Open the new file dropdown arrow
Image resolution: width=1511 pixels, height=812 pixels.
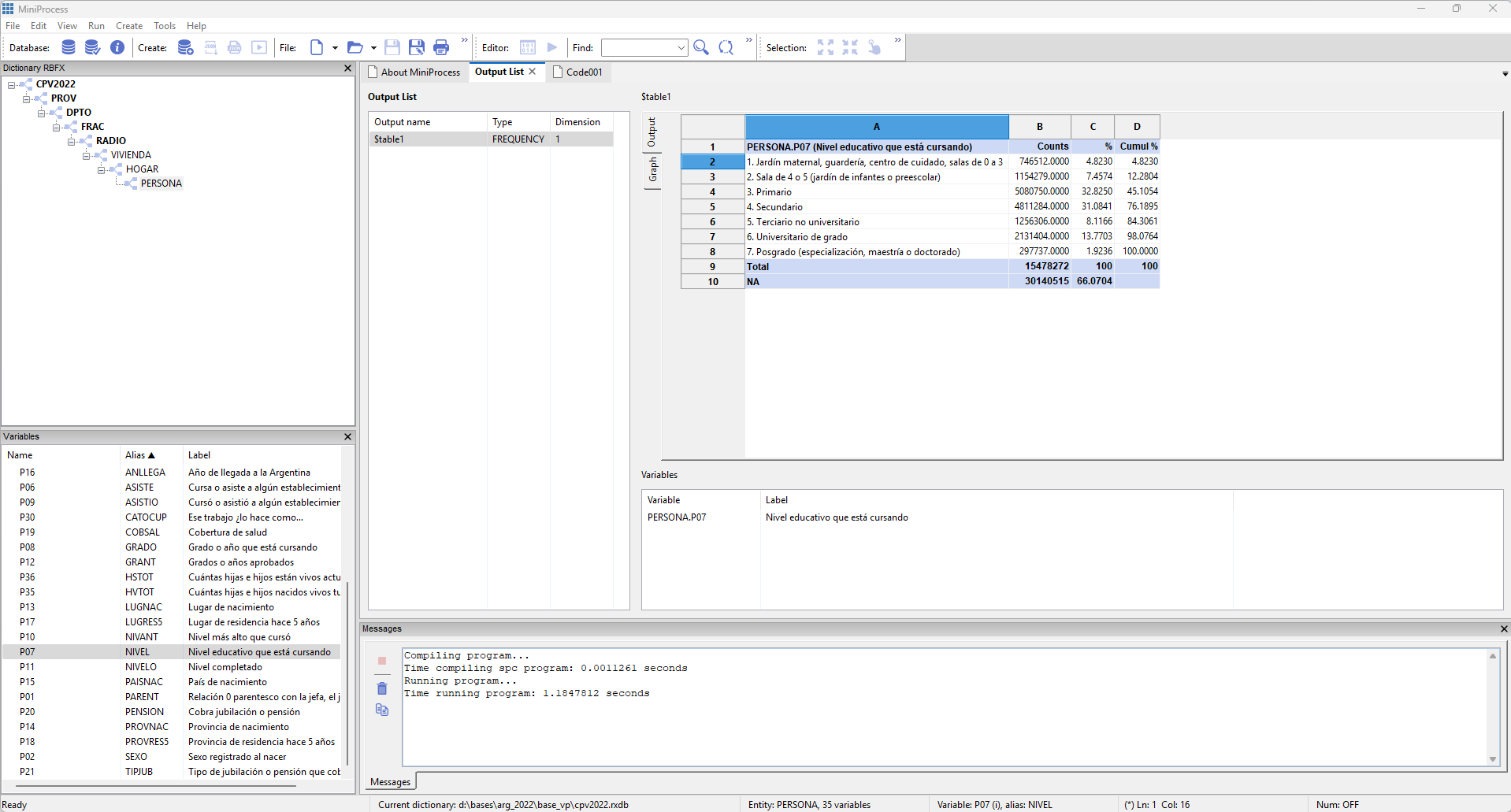click(335, 48)
